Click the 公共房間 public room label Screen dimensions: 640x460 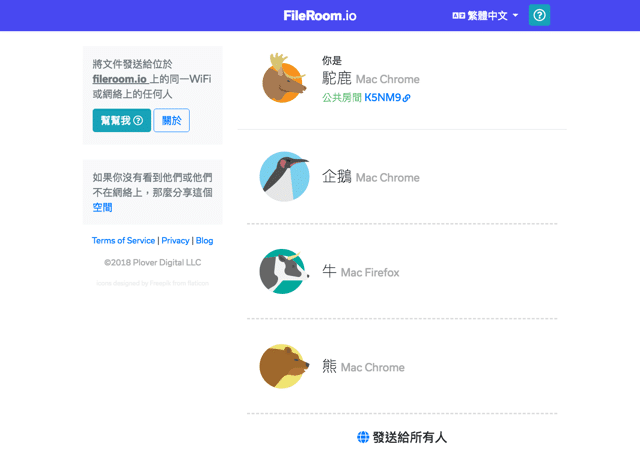[342, 98]
